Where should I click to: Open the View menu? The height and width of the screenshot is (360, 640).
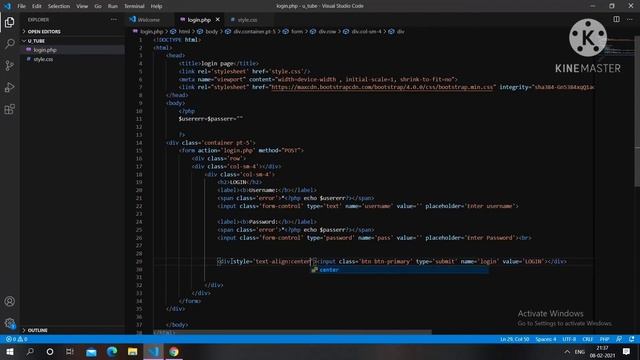click(x=82, y=6)
